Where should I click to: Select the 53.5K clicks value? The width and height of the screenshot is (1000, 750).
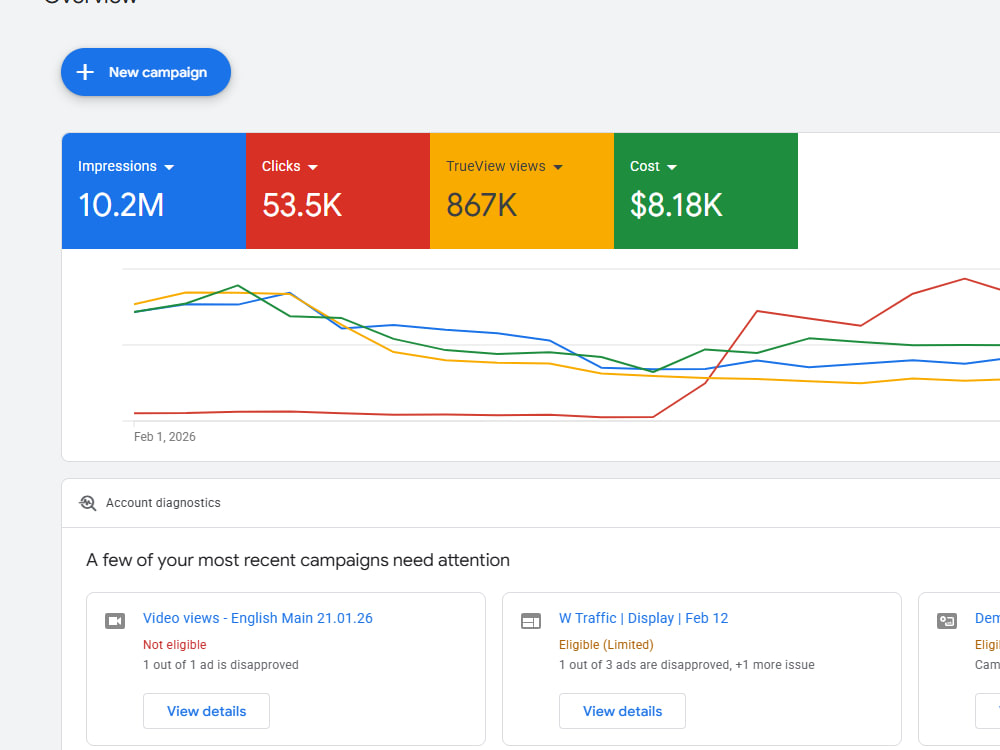coord(302,205)
